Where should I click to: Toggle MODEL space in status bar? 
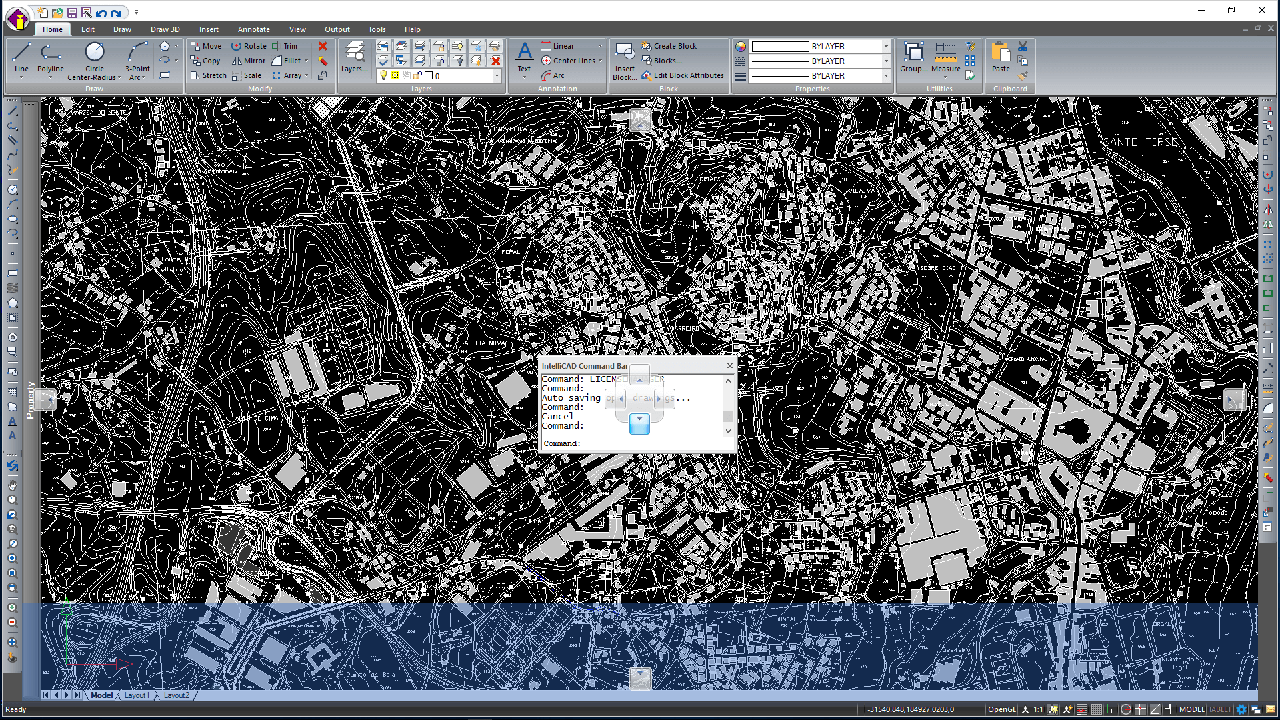coord(1192,710)
